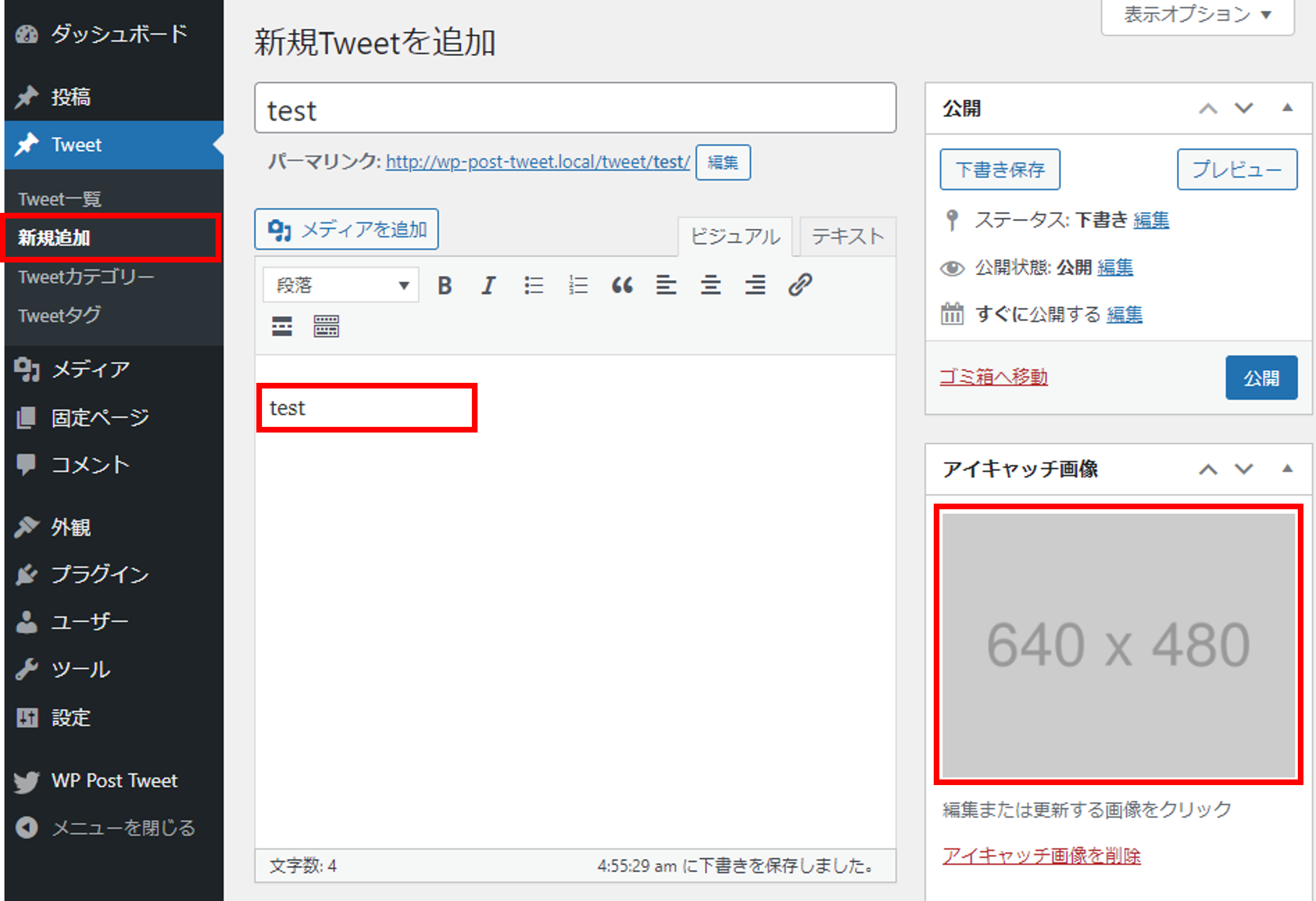Click into the editor body text test

288,408
